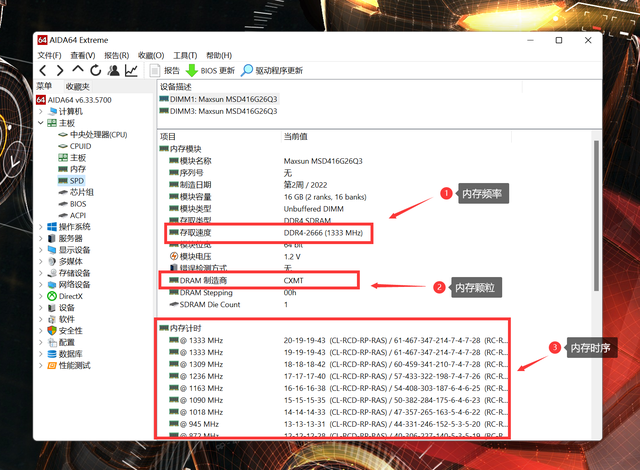Select DIMM3: Maxsun MSD416G26Q3 device
Viewport: 640px width, 470px height.
pos(218,111)
